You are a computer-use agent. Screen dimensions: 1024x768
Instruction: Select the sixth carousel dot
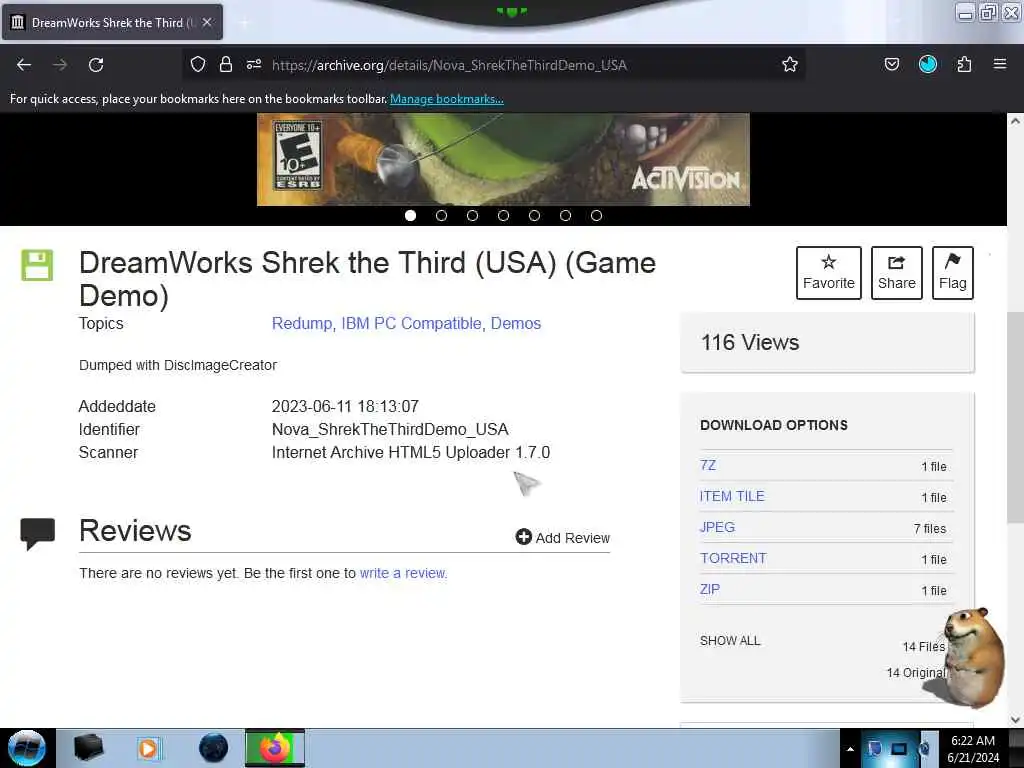point(566,216)
